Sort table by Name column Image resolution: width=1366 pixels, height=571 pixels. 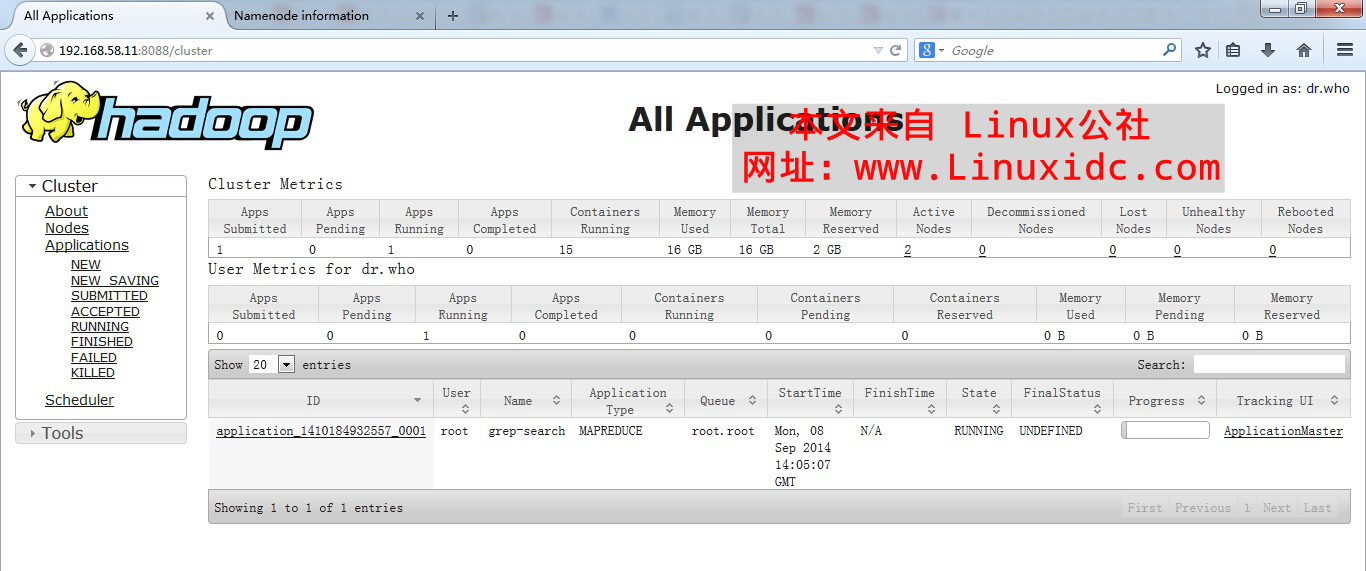[525, 401]
